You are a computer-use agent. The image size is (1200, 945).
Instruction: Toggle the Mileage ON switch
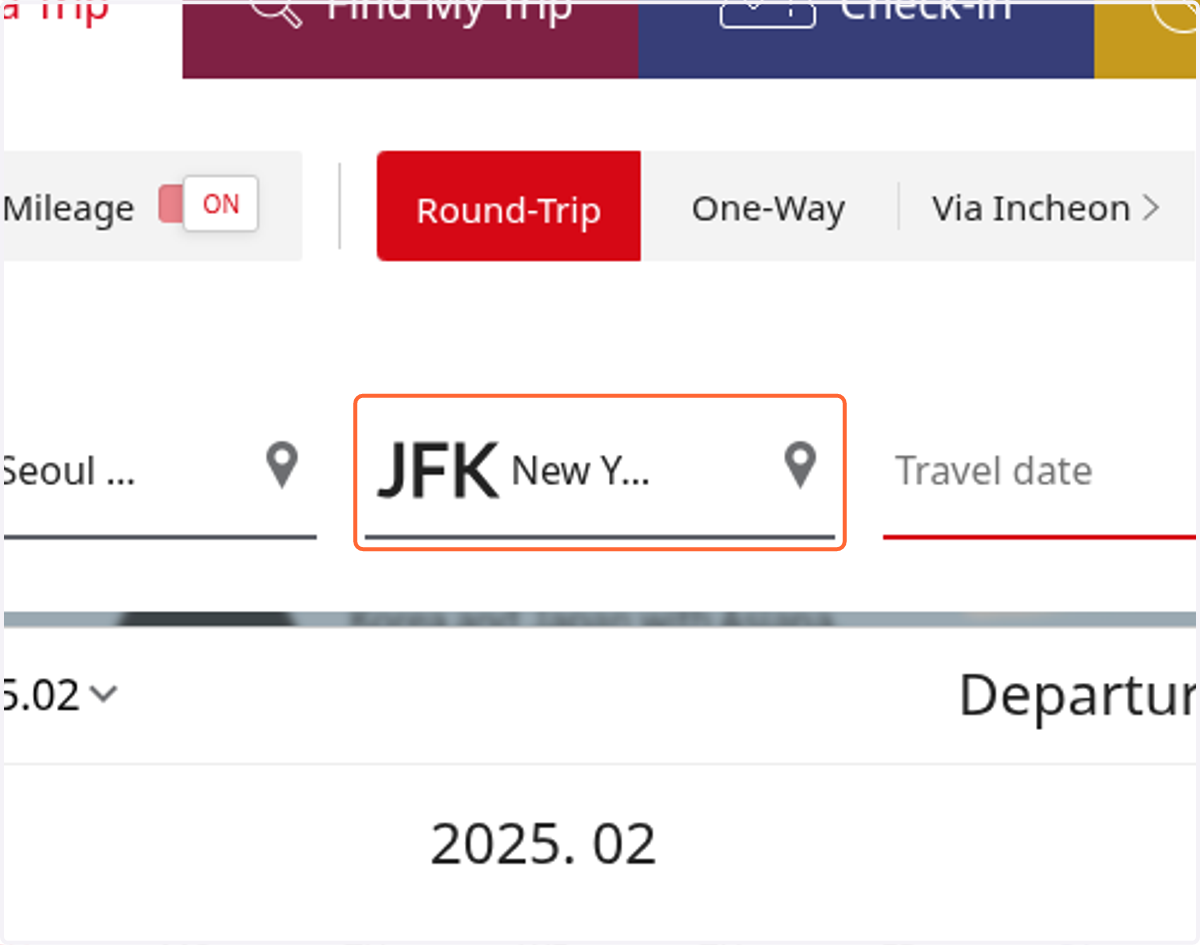(209, 204)
